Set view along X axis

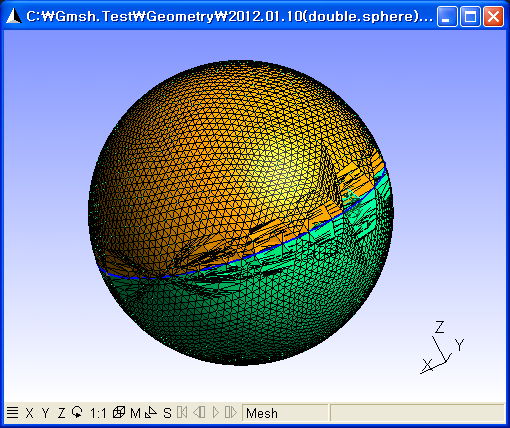pyautogui.click(x=29, y=413)
